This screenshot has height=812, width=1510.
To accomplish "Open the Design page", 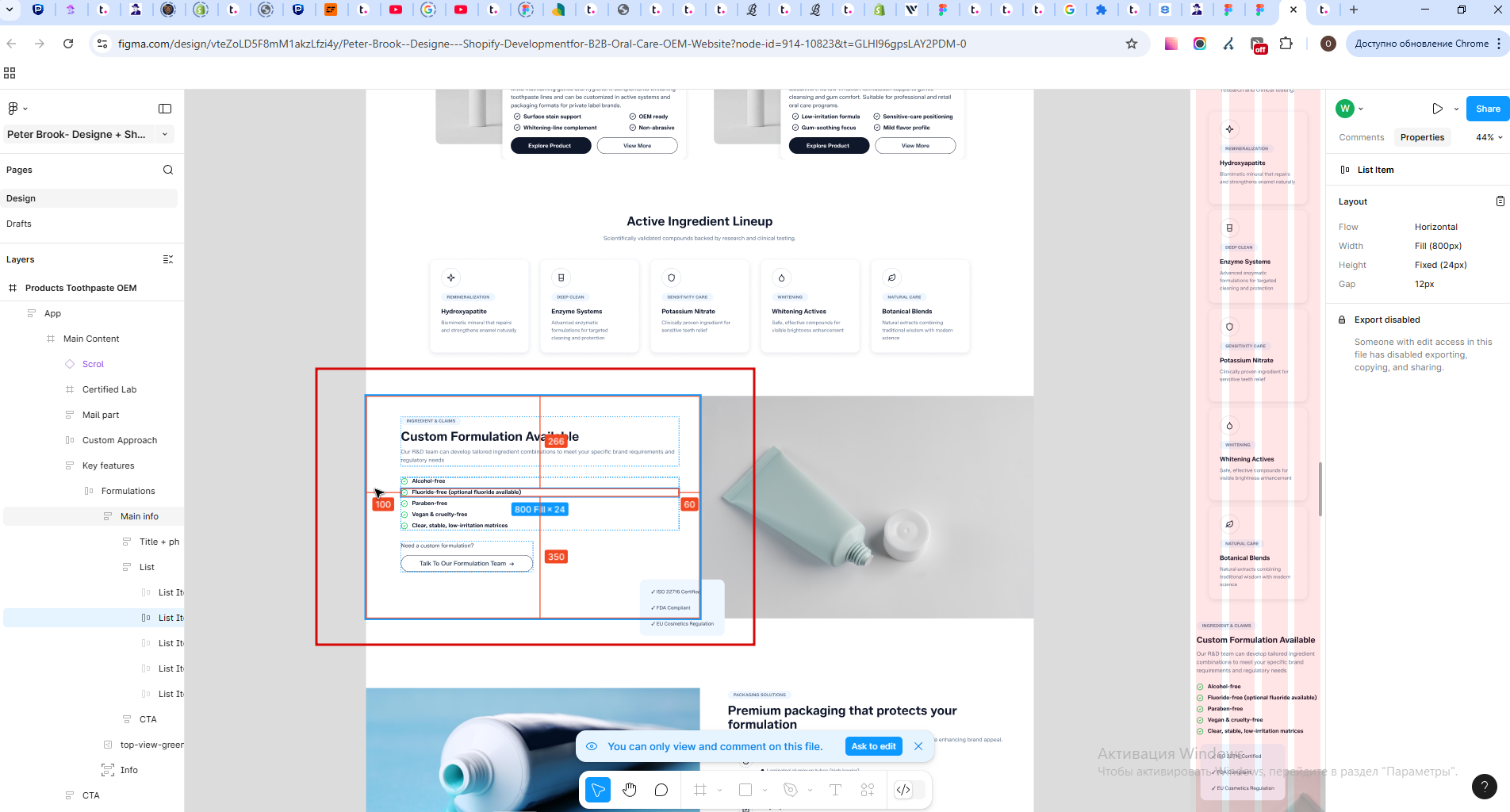I will point(90,198).
